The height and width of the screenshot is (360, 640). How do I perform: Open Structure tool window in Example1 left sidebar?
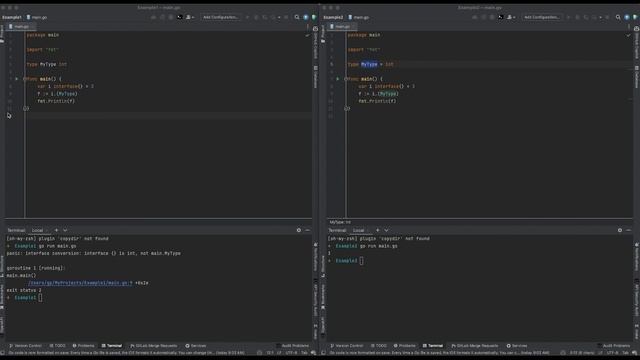2,267
